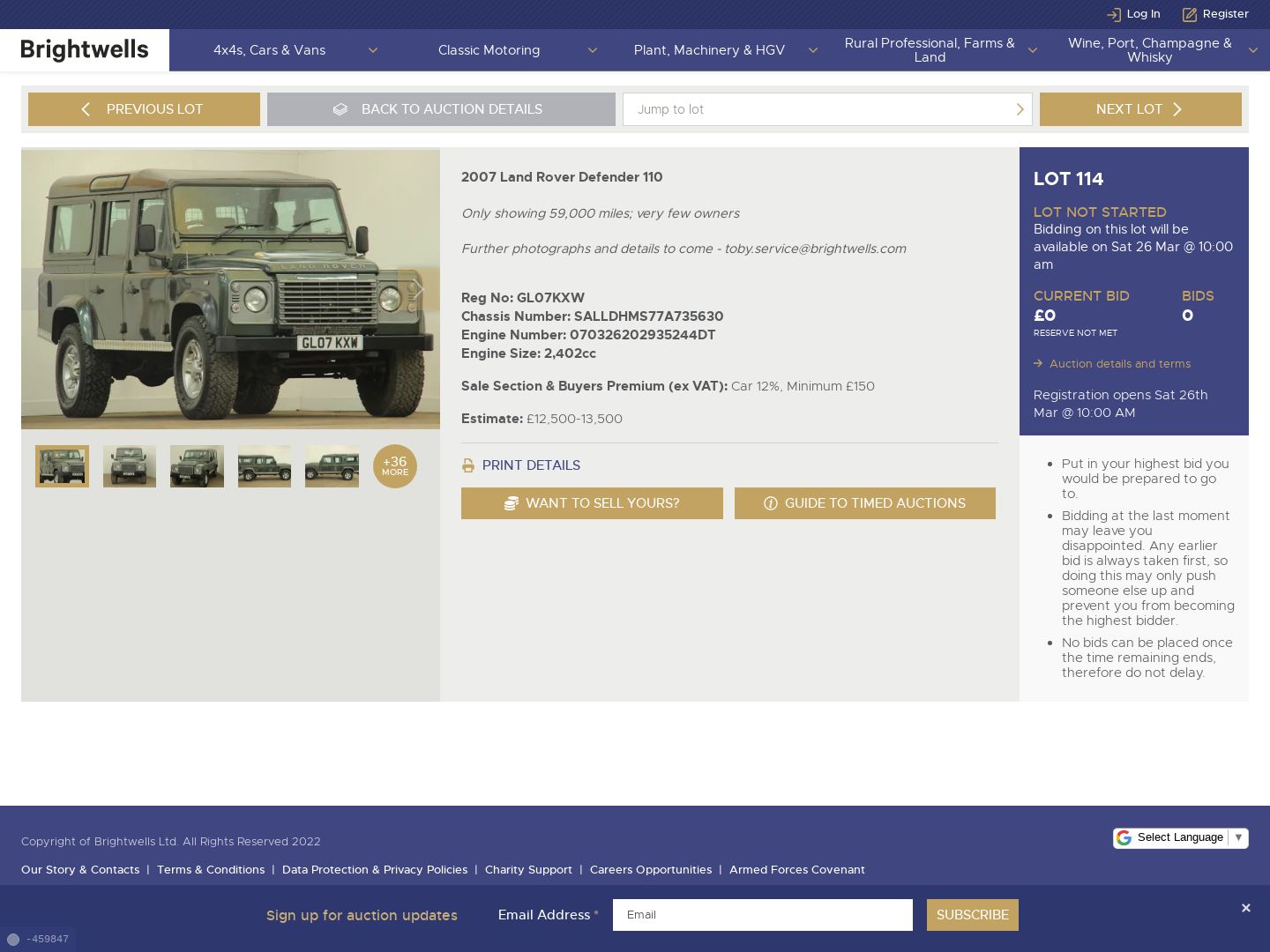Click the Print Details link

pyautogui.click(x=531, y=465)
